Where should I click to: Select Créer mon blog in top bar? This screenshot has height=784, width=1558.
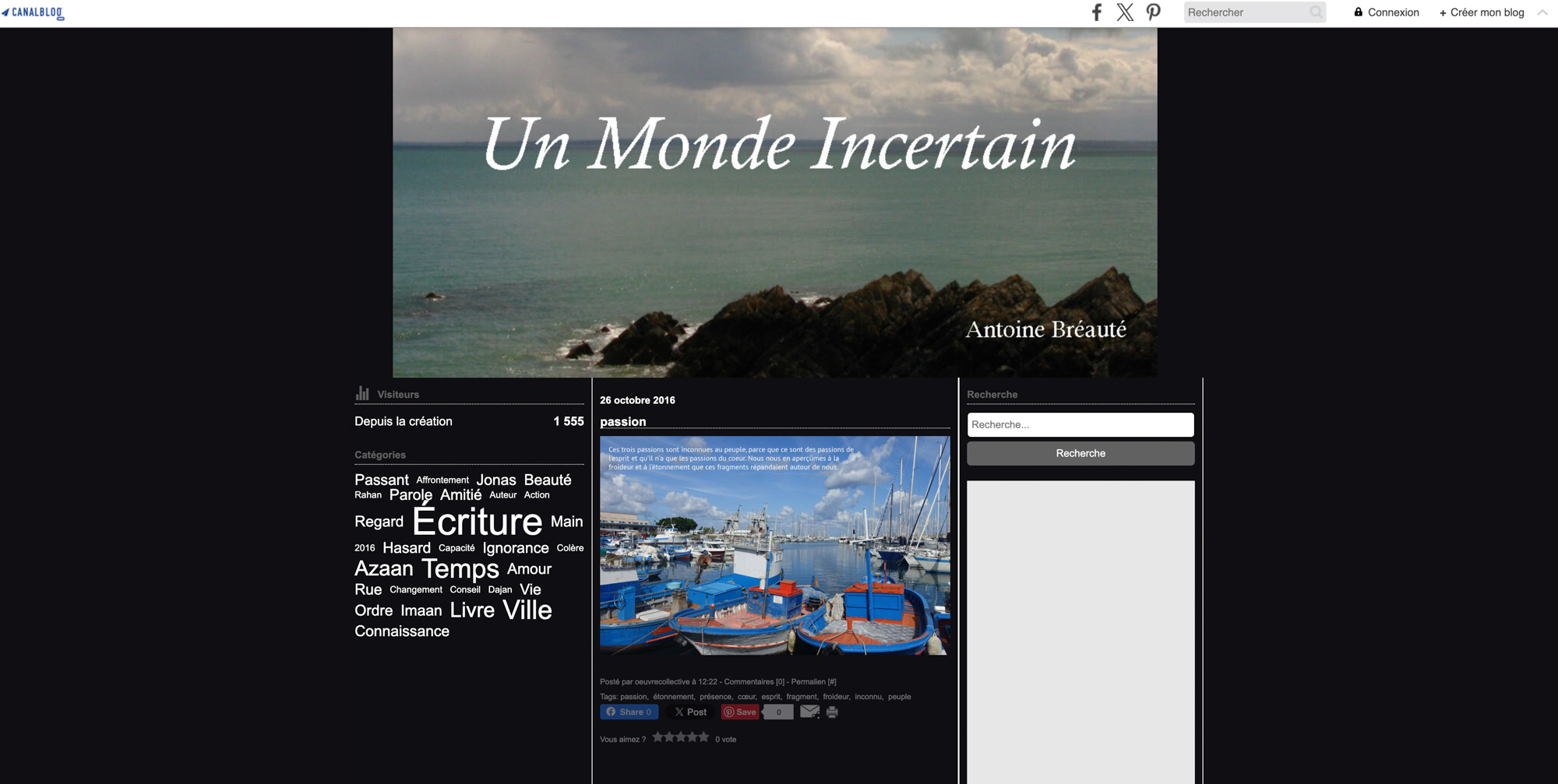(x=1482, y=12)
